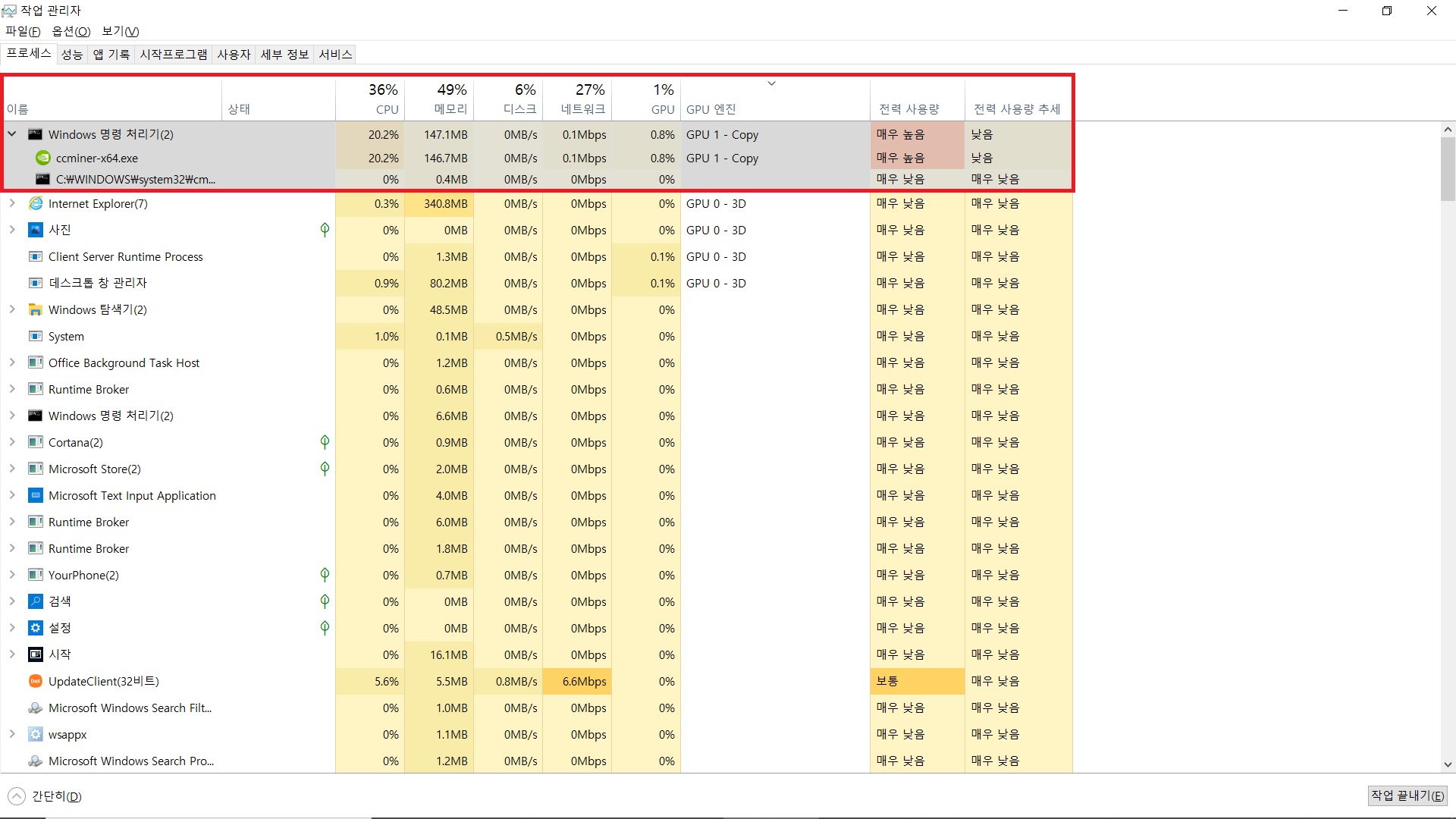Click the wsappx process icon
This screenshot has width=1456, height=819.
coord(35,734)
